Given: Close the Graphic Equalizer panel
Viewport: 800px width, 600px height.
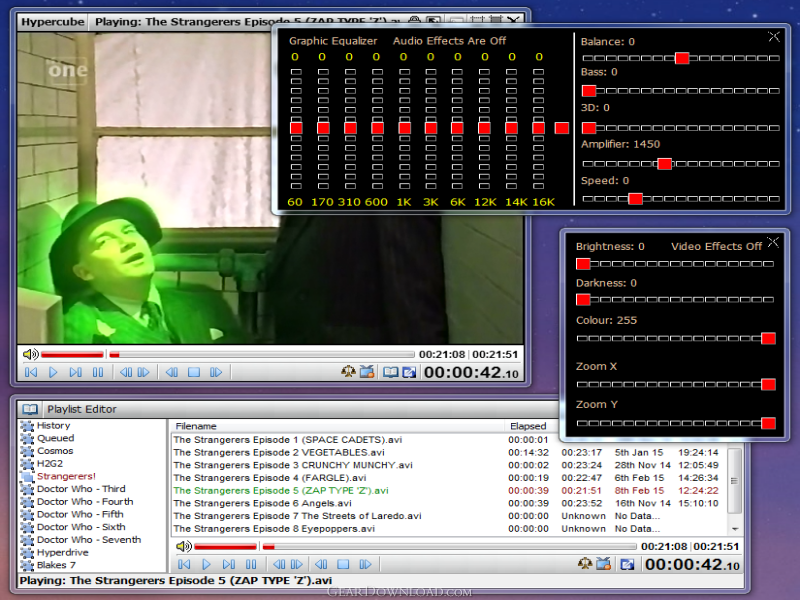Looking at the screenshot, I should coord(773,36).
